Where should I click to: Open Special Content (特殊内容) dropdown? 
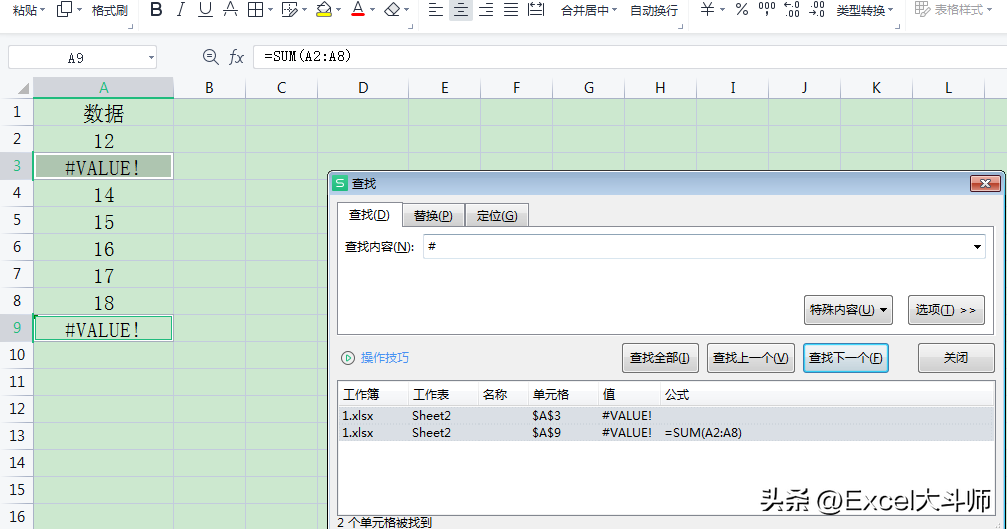[x=848, y=310]
